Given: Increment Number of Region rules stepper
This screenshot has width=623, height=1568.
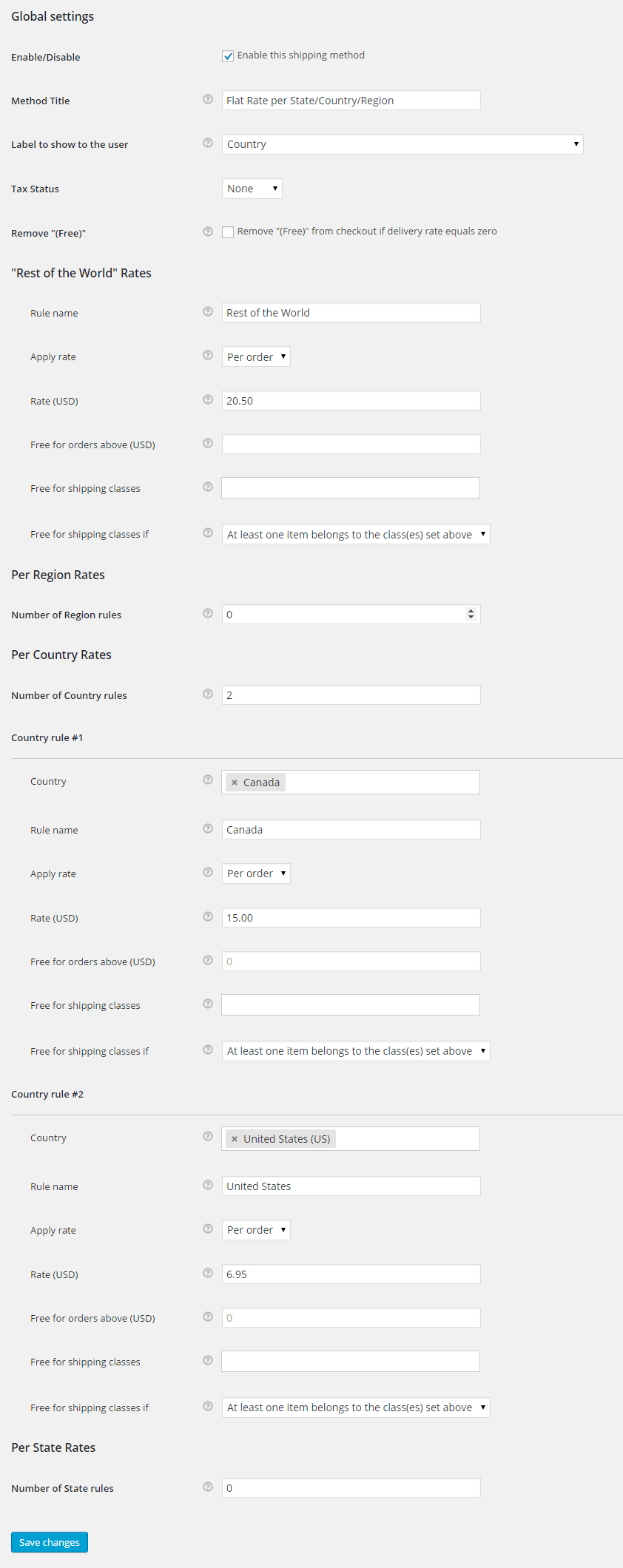Looking at the screenshot, I should pyautogui.click(x=471, y=611).
